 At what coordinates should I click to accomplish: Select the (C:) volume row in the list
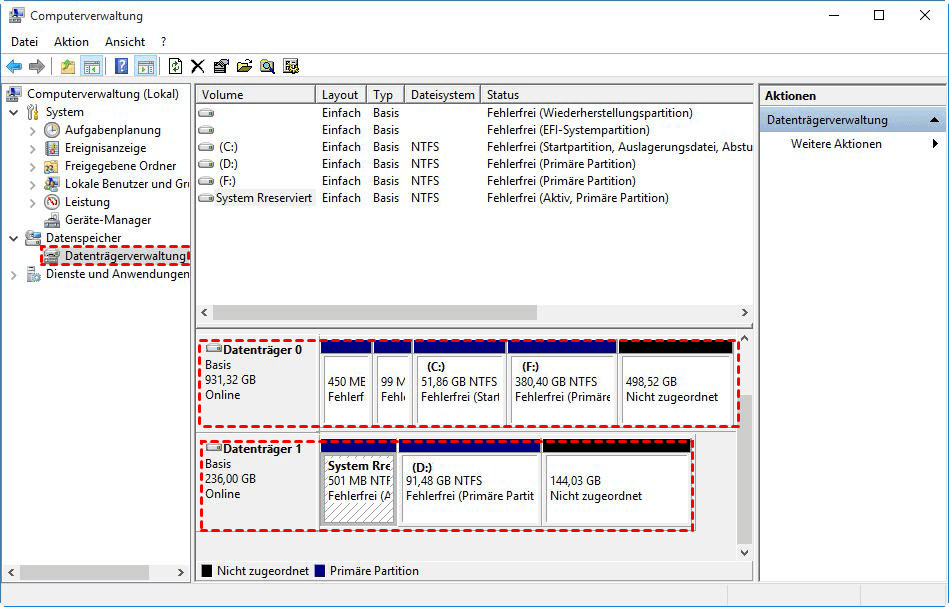230,147
